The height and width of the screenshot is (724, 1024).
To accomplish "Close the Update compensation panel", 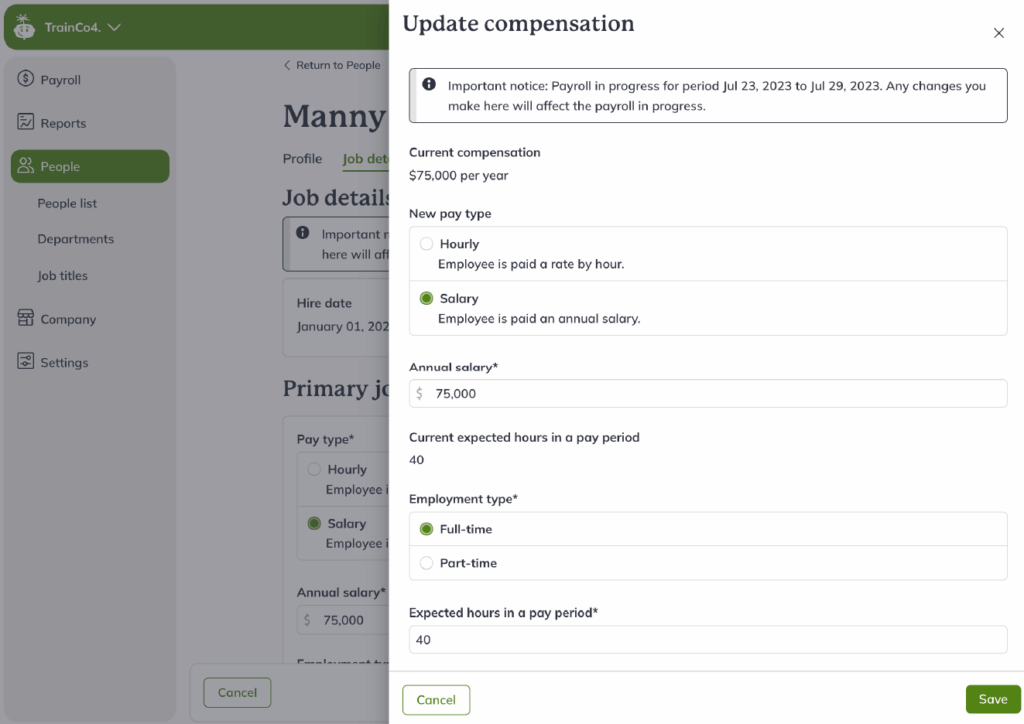I will [999, 33].
